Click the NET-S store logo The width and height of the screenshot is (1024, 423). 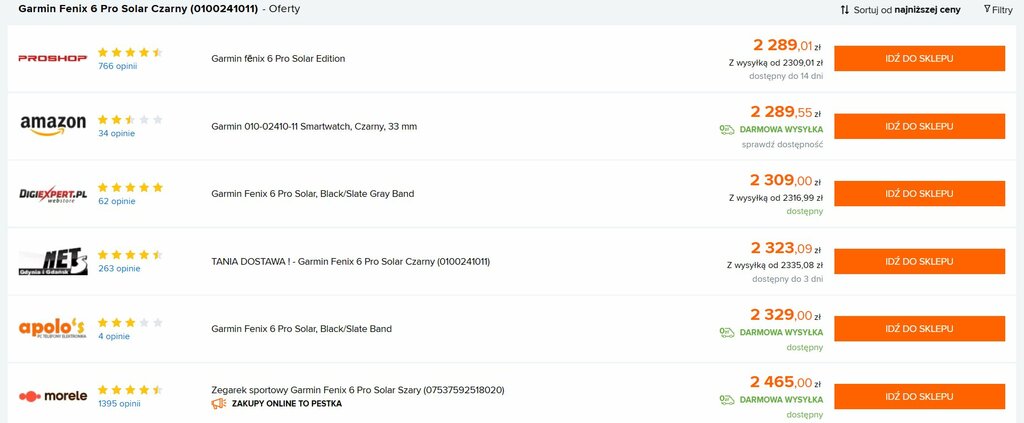click(53, 262)
